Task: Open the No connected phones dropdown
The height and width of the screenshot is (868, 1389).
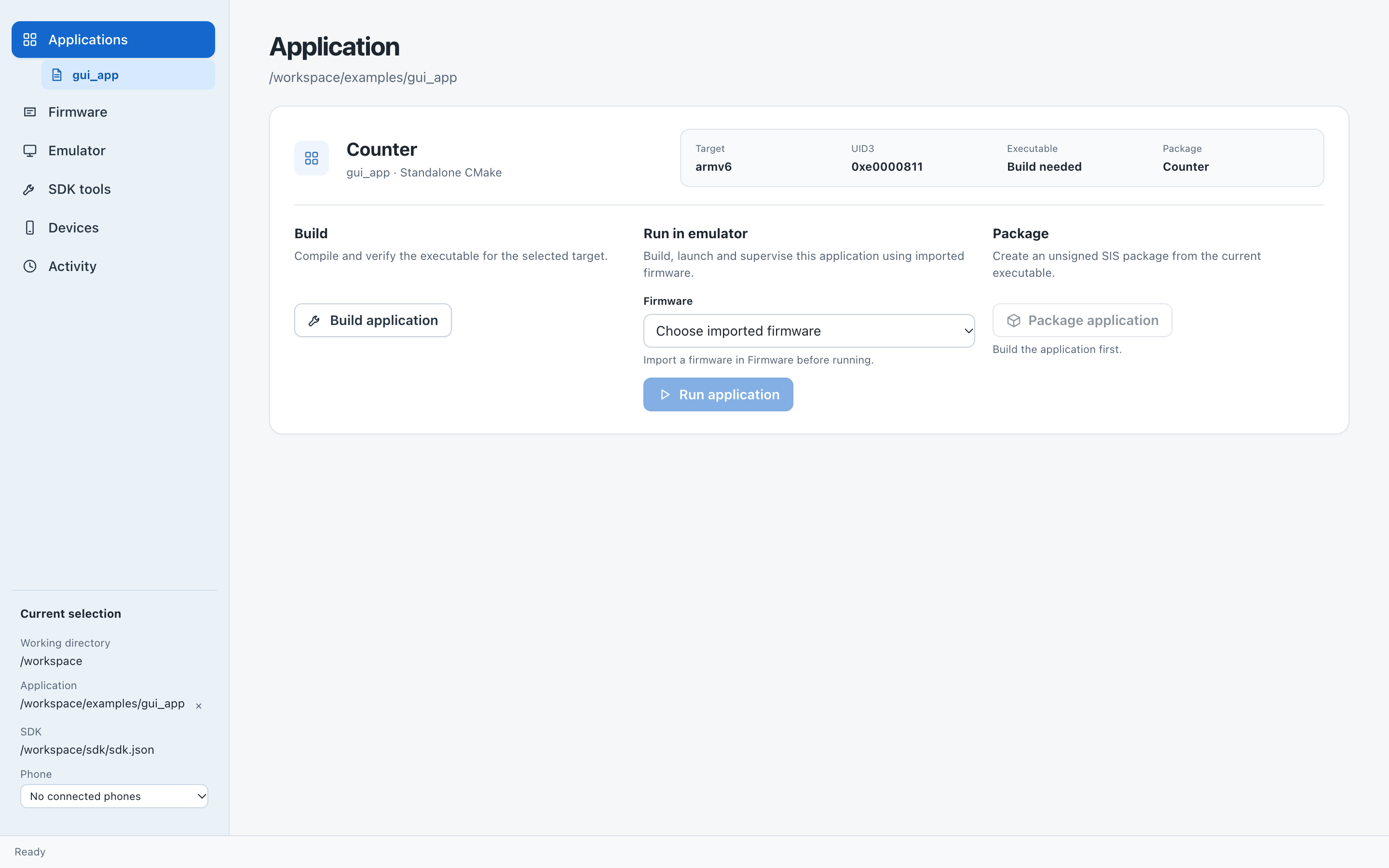Action: [x=114, y=796]
